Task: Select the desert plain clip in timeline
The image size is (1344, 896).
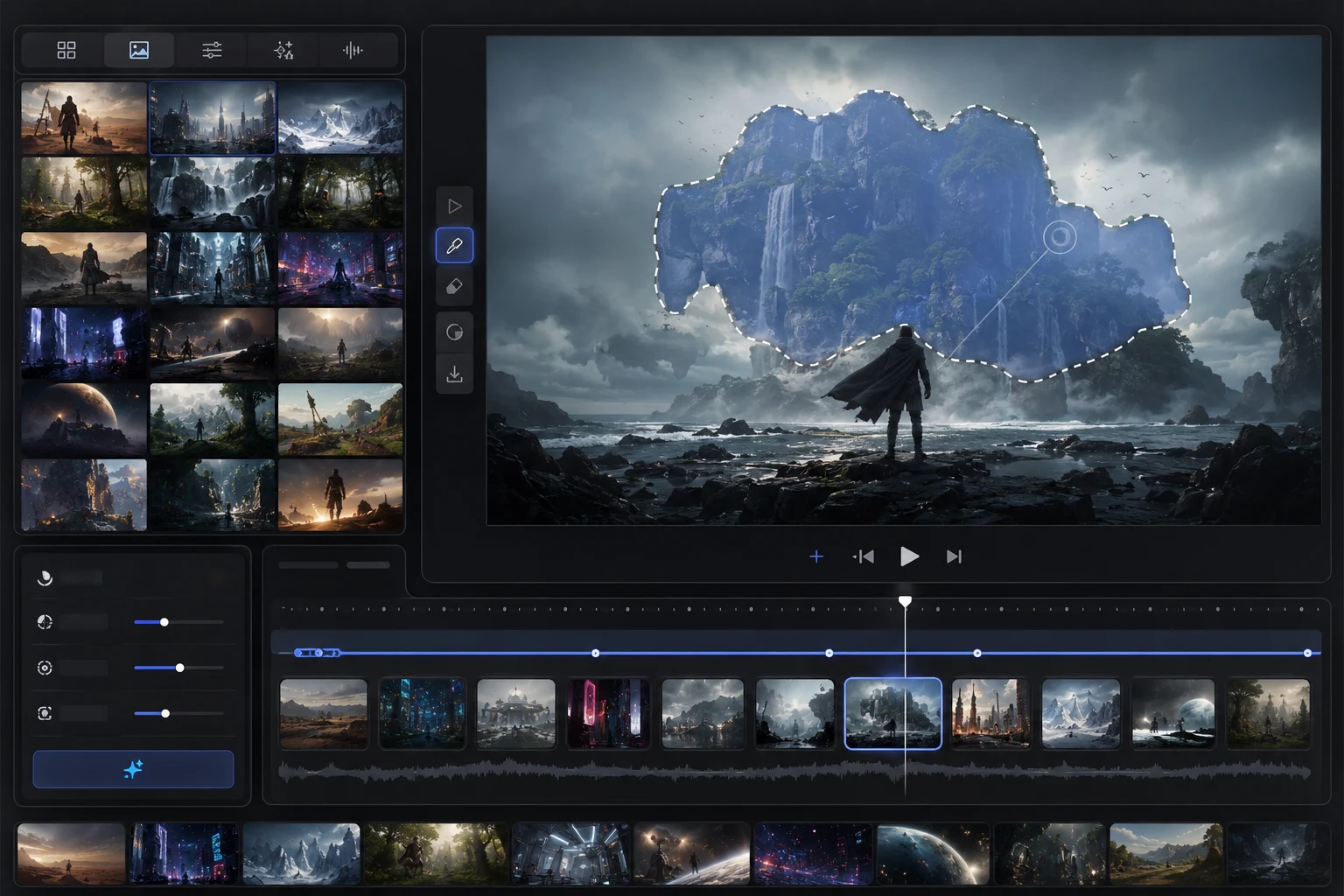Action: click(324, 713)
